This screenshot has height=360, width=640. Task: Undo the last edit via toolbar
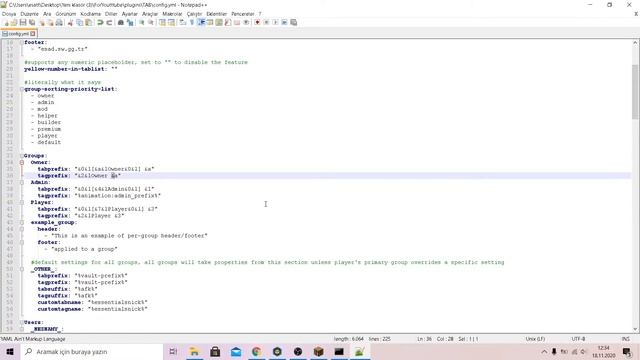(x=100, y=22)
